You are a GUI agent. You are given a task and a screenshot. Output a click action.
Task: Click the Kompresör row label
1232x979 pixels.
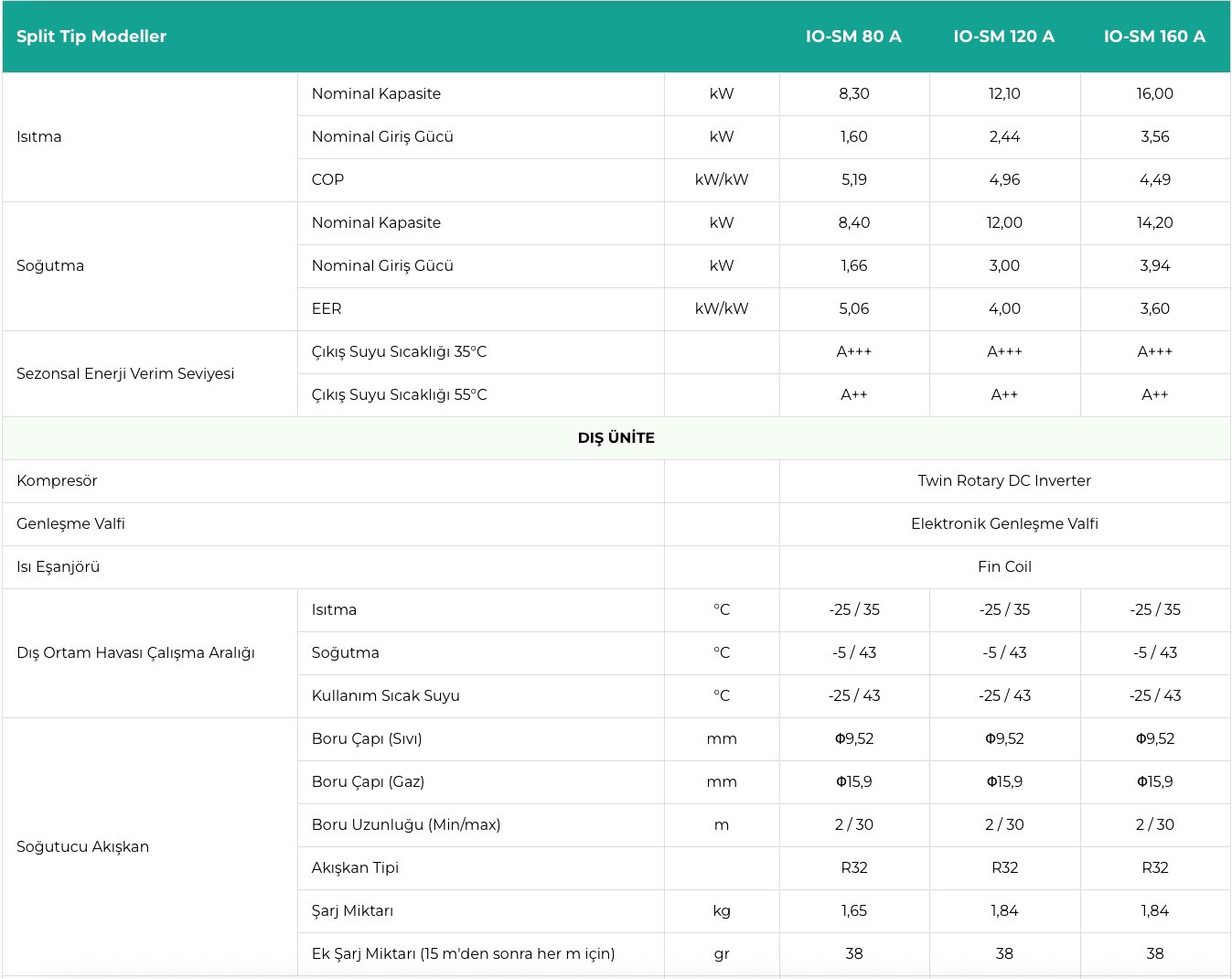(57, 481)
